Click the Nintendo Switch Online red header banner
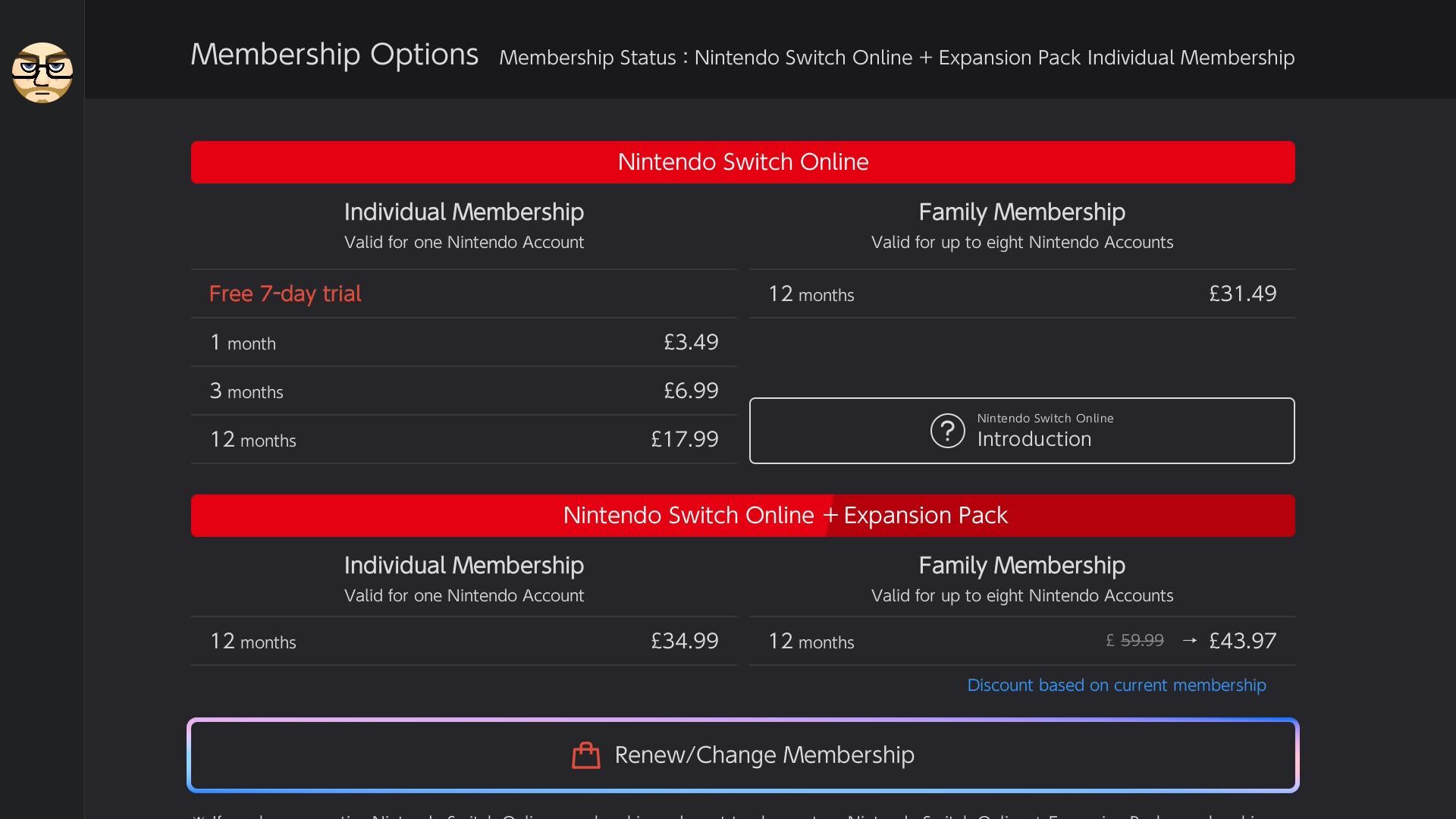This screenshot has width=1456, height=819. coord(743,162)
